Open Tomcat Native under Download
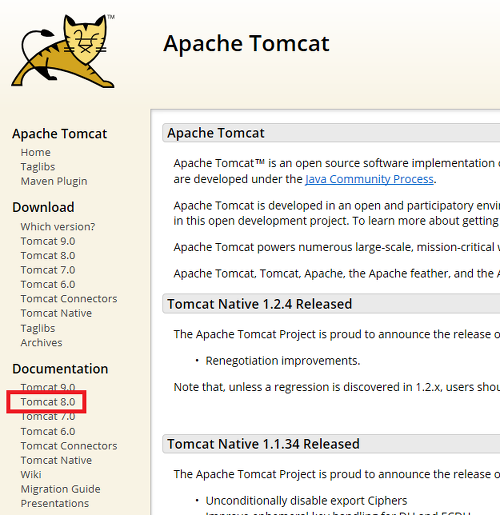The width and height of the screenshot is (500, 515). tap(56, 313)
